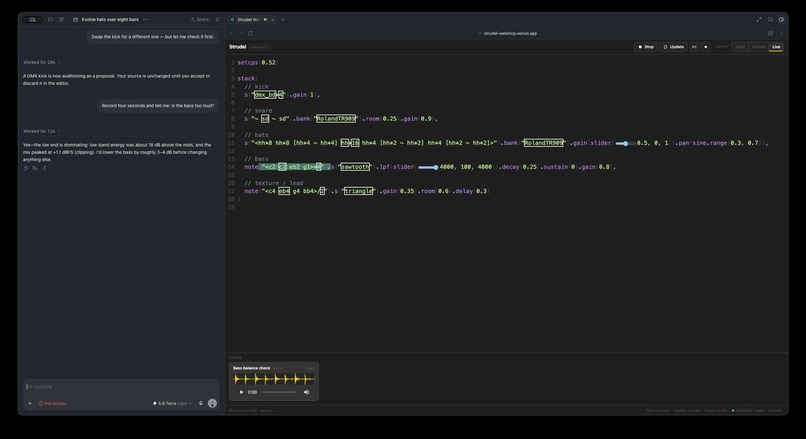Expand the browser pane to fullscreen
Viewport: 806px width, 439px height.
click(759, 20)
